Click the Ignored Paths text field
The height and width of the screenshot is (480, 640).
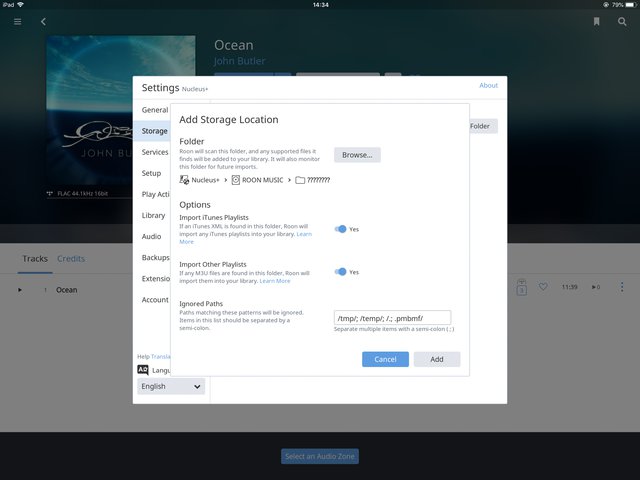coord(392,318)
